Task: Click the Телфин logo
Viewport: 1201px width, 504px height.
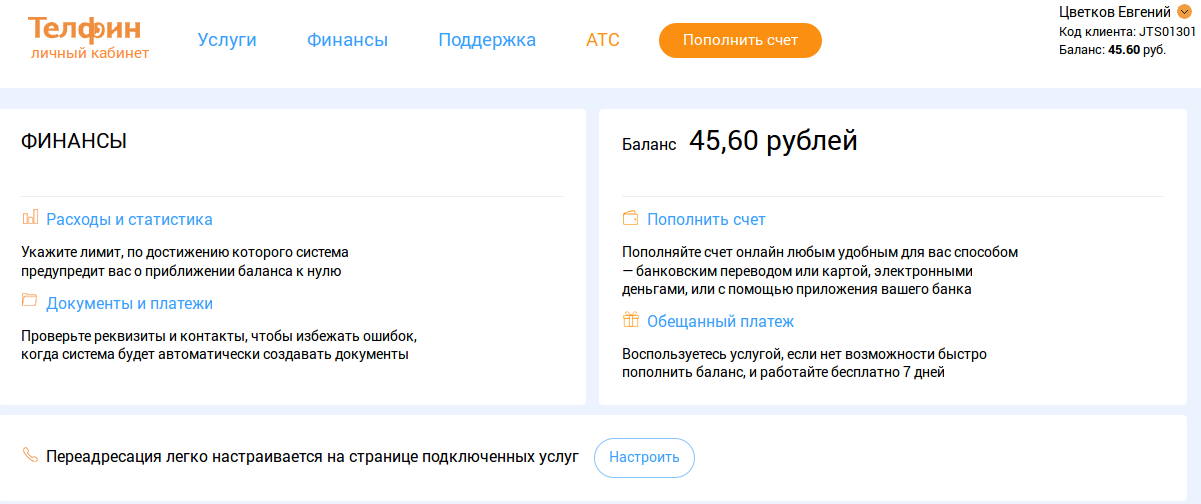Action: pyautogui.click(x=84, y=27)
